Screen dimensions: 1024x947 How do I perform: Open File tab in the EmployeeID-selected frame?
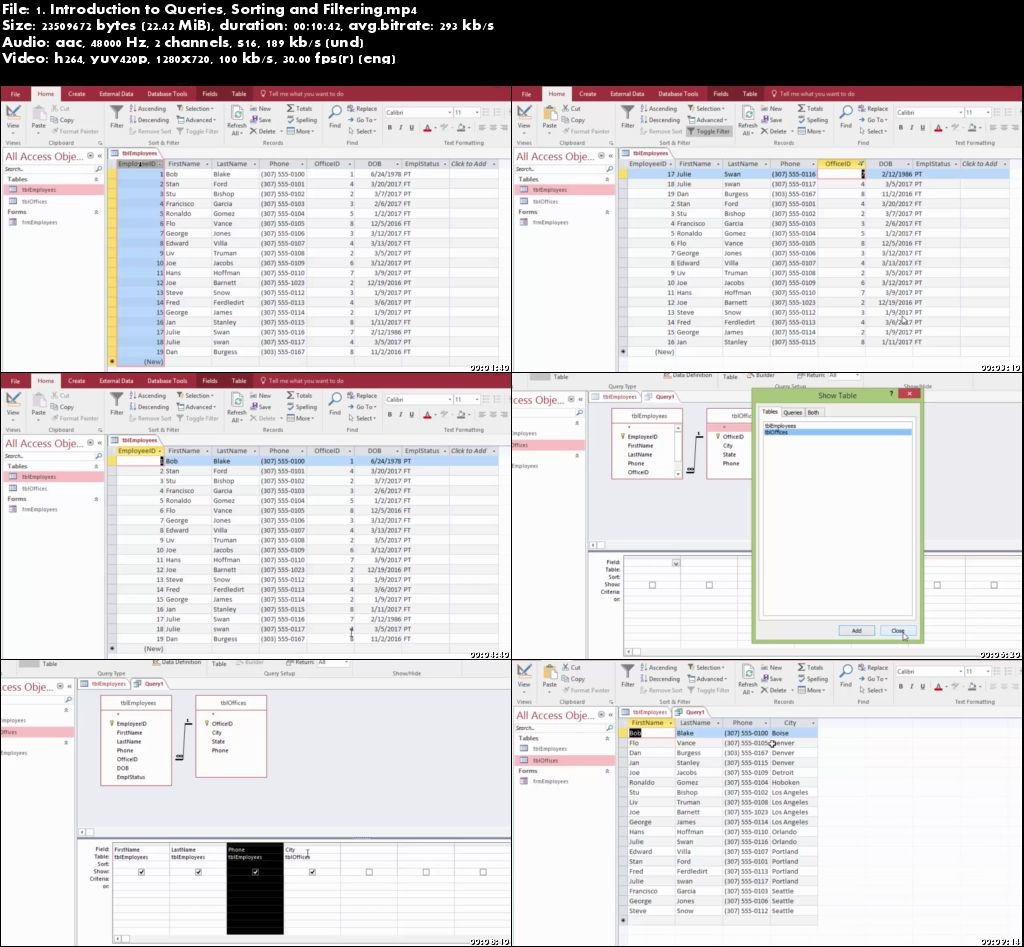pos(15,93)
